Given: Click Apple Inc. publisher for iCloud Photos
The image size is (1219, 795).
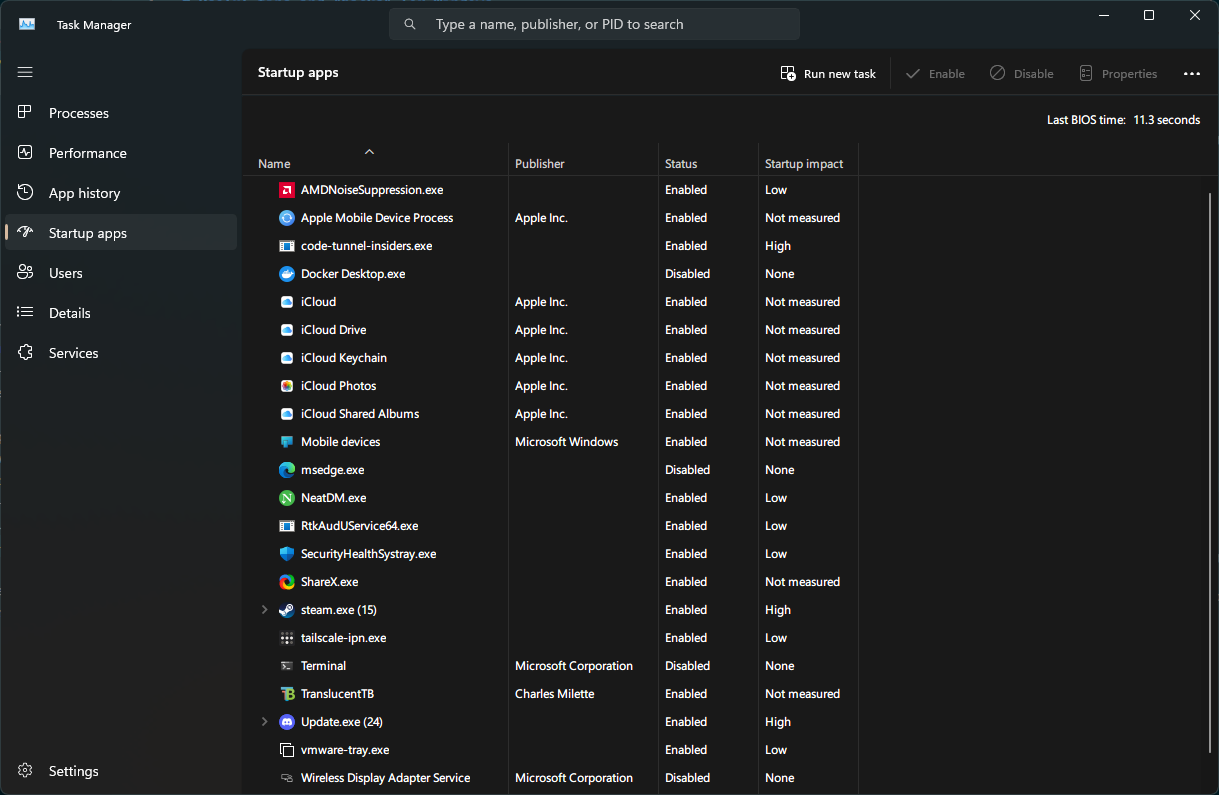Looking at the screenshot, I should 541,386.
